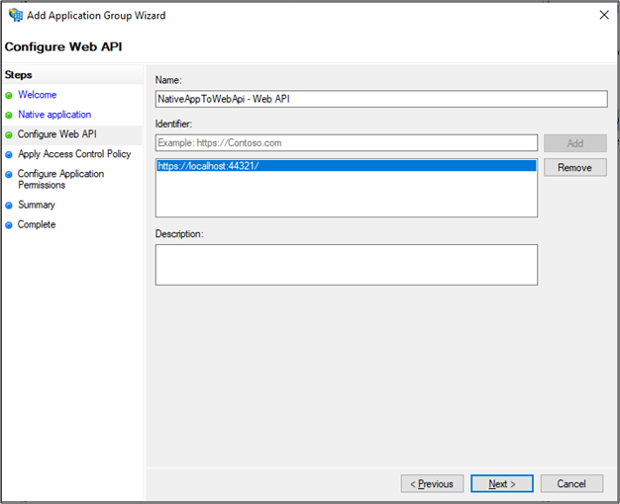Proceed with the Next button
Viewport: 620px width, 504px height.
(x=502, y=484)
